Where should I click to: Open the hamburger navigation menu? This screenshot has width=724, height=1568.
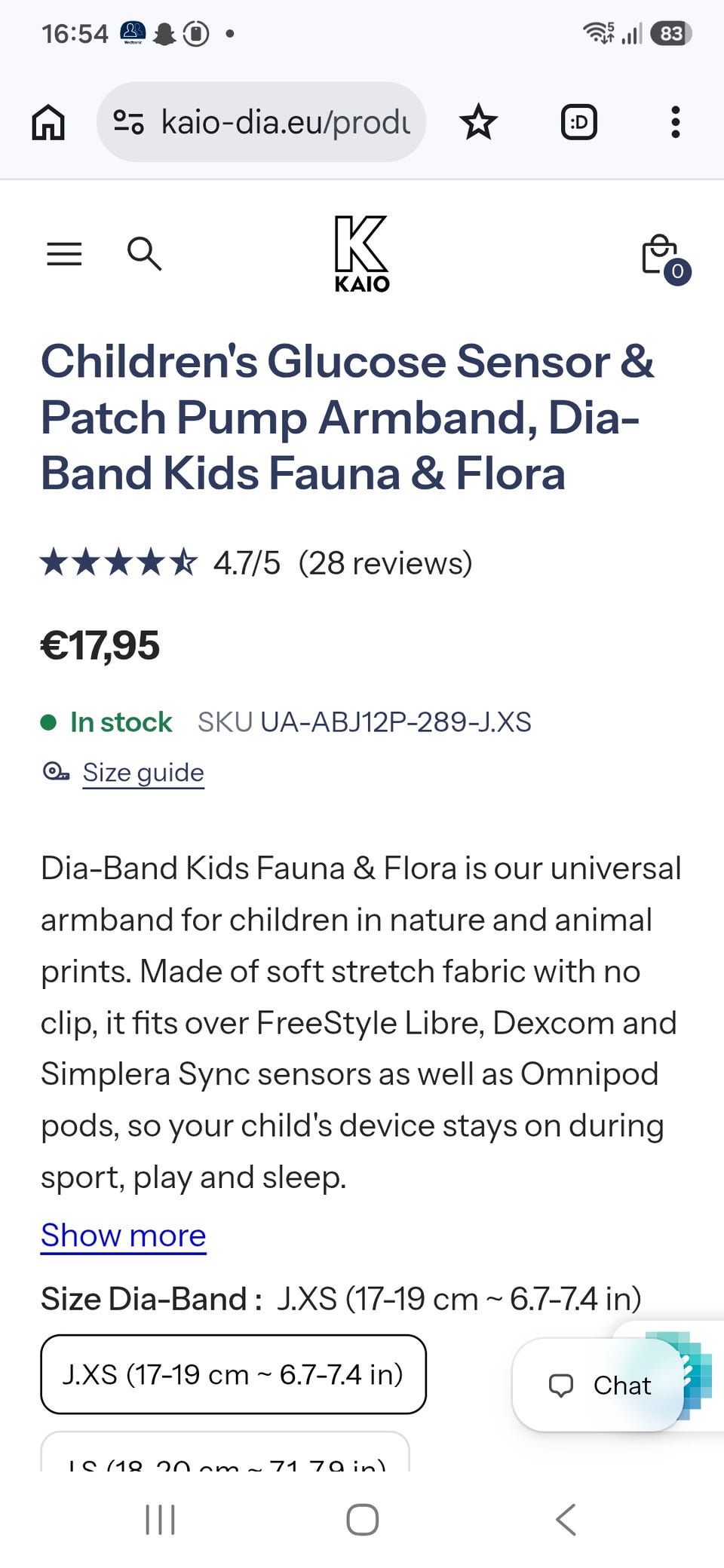[x=64, y=254]
